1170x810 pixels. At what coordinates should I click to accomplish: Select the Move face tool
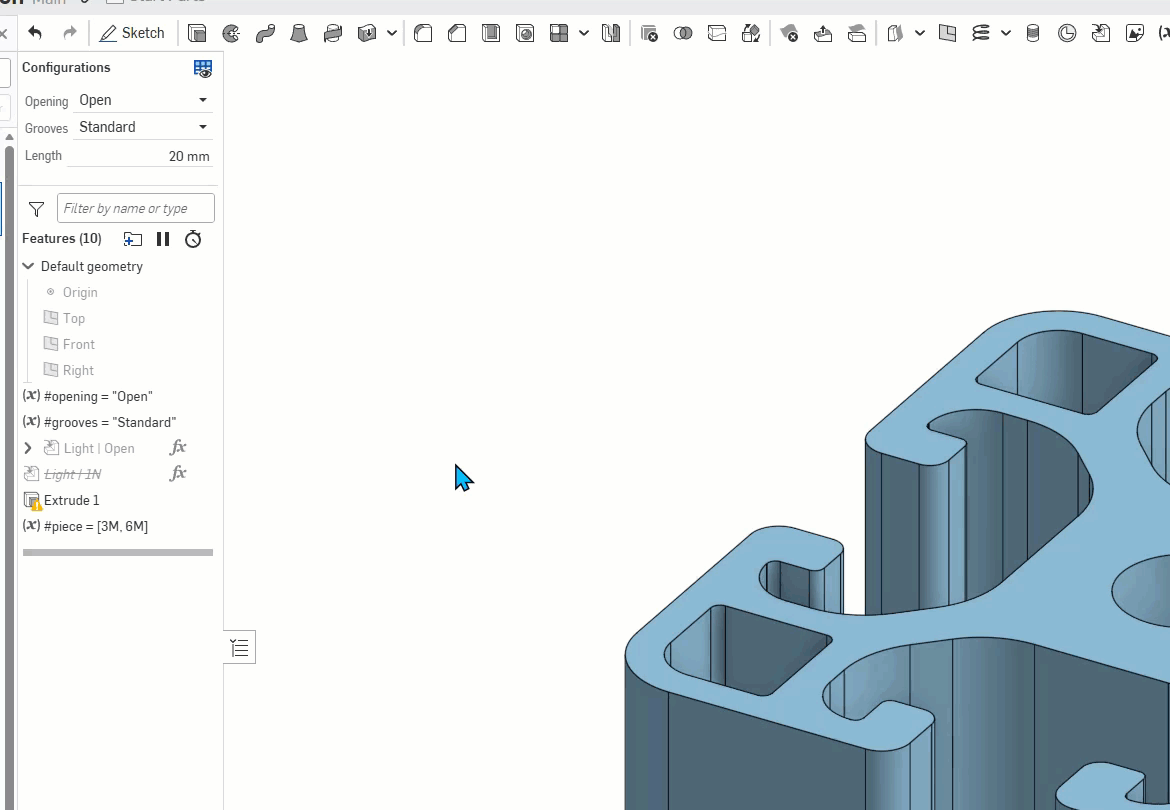[x=823, y=33]
